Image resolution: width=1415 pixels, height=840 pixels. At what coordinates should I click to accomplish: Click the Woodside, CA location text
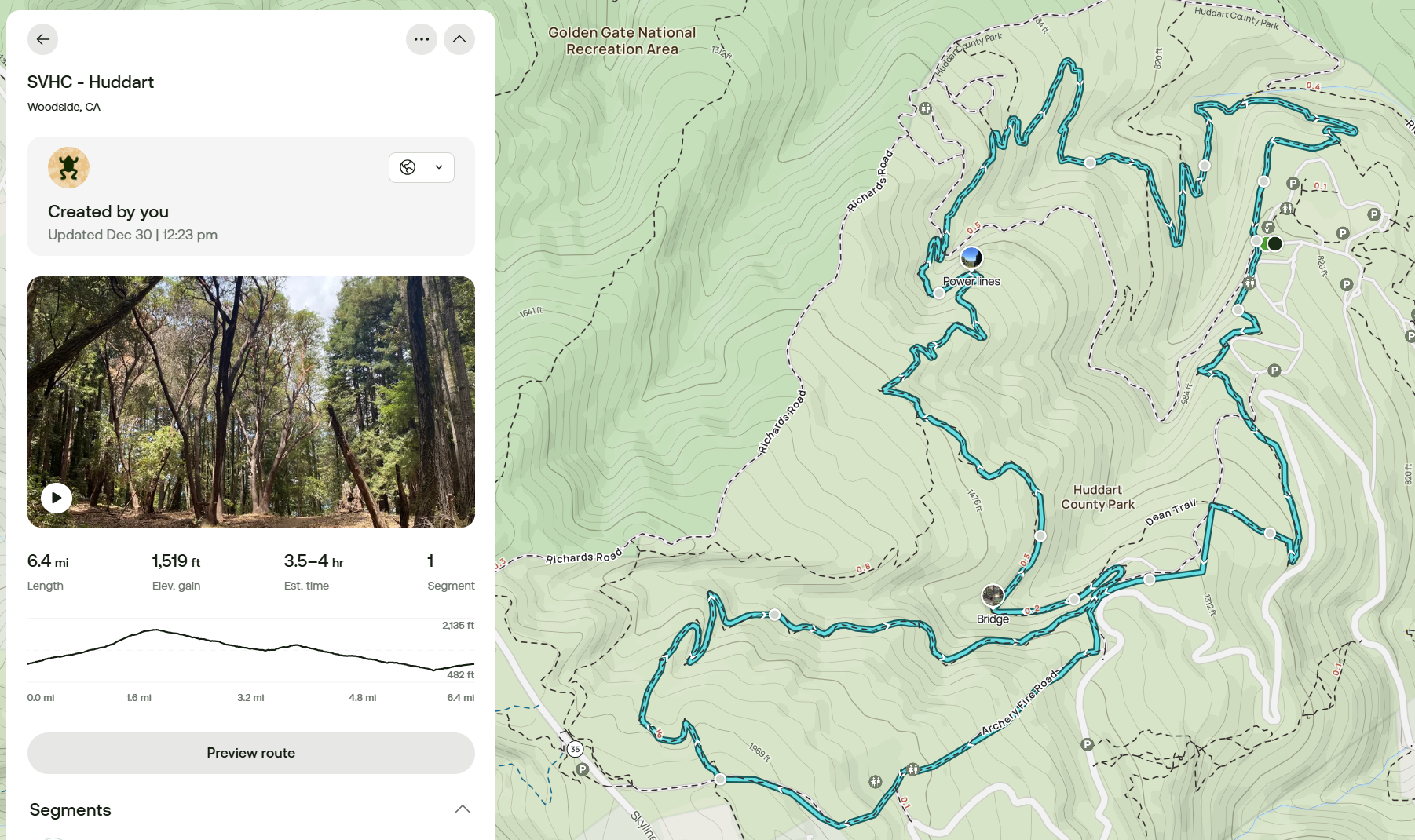(x=64, y=107)
